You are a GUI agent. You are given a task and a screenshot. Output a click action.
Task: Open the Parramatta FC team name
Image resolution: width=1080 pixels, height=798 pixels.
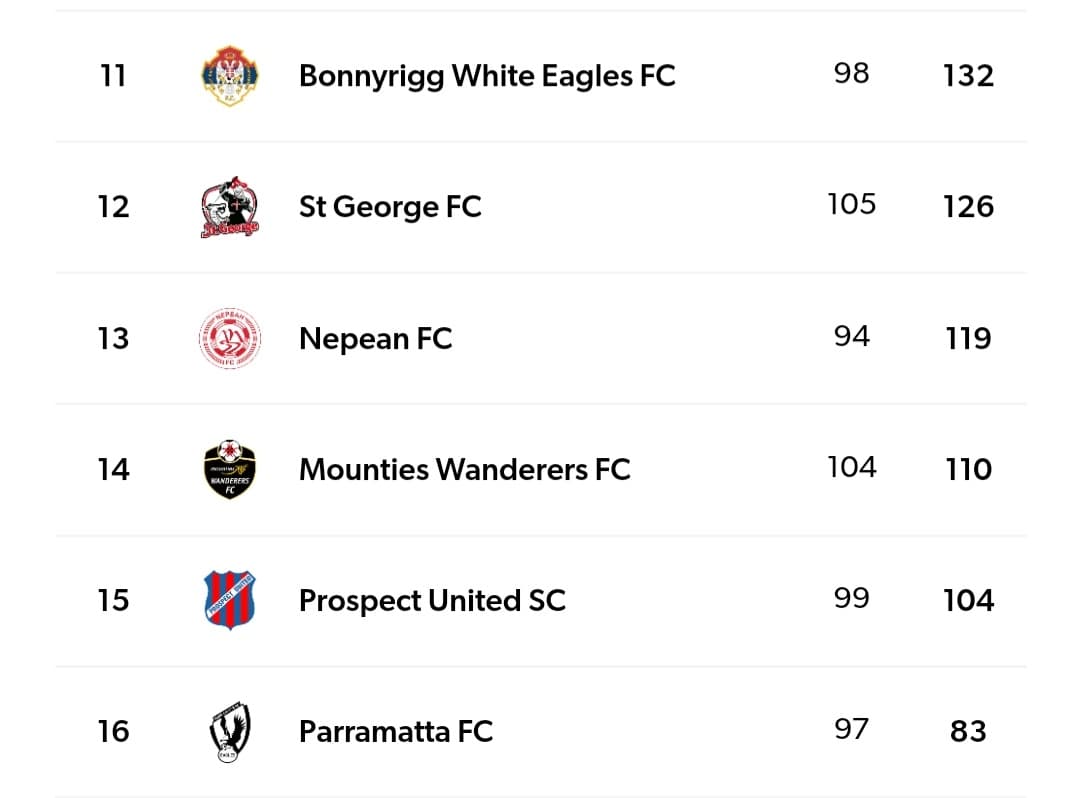(396, 731)
